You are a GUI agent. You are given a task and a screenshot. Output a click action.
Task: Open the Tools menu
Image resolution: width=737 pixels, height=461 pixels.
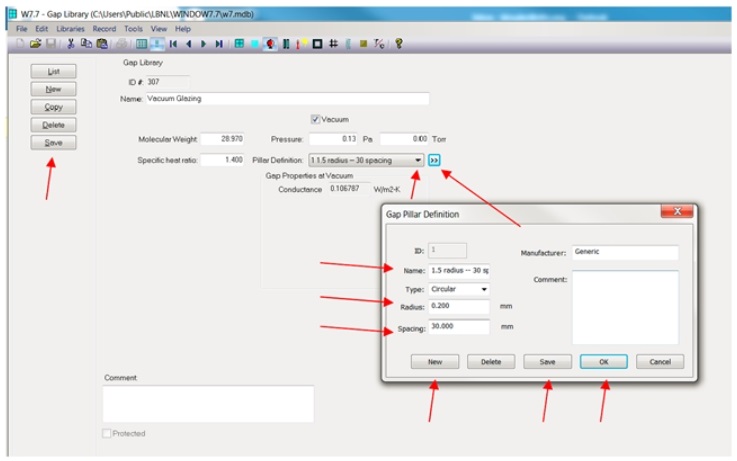click(x=132, y=29)
